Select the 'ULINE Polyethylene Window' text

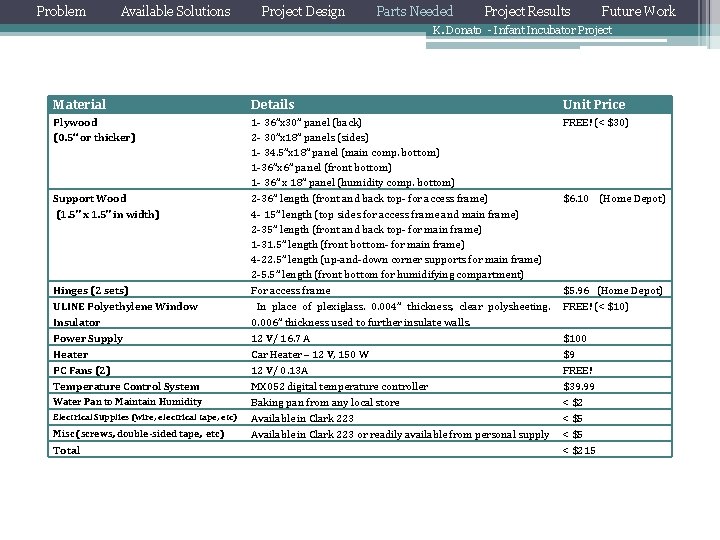click(125, 307)
